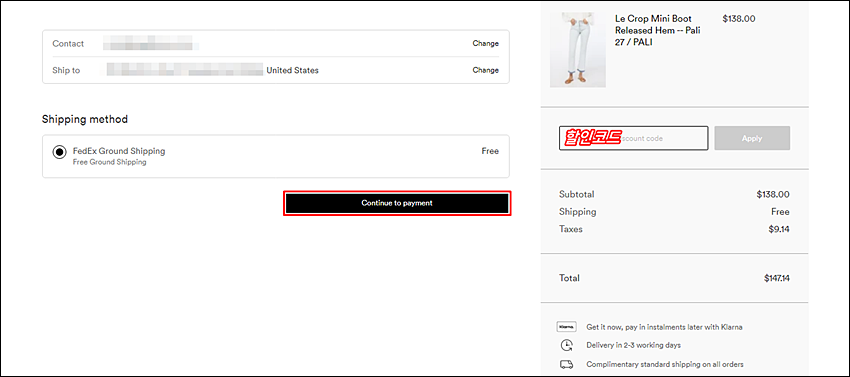
Task: Click the Shipping method heading
Action: pyautogui.click(x=85, y=119)
